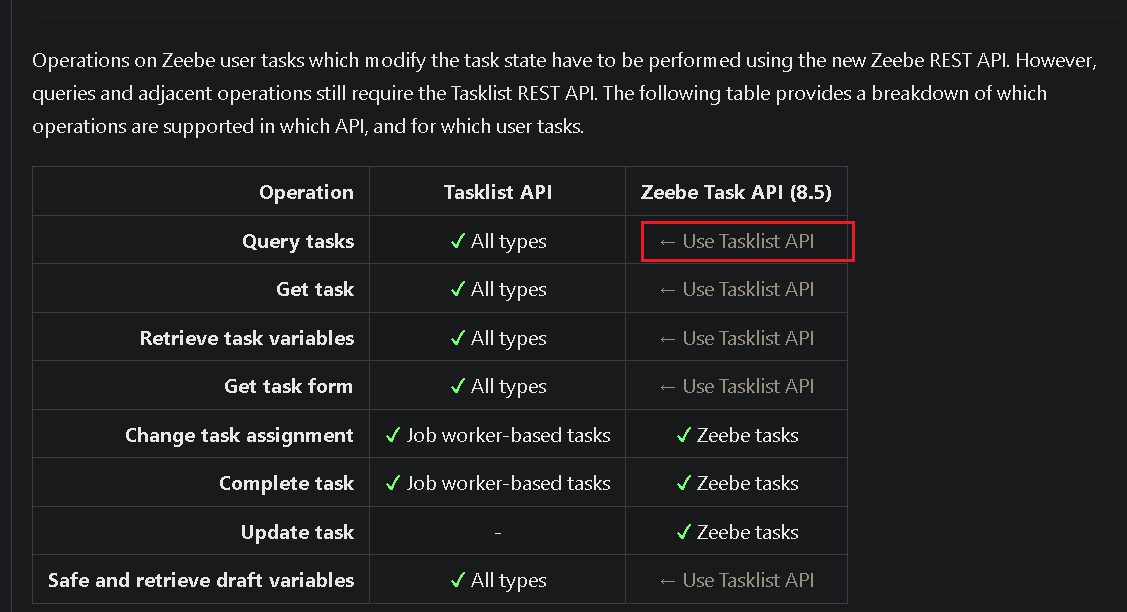The height and width of the screenshot is (612, 1127).
Task: Click Job worker-based tasks in Complete task row
Action: pos(508,483)
